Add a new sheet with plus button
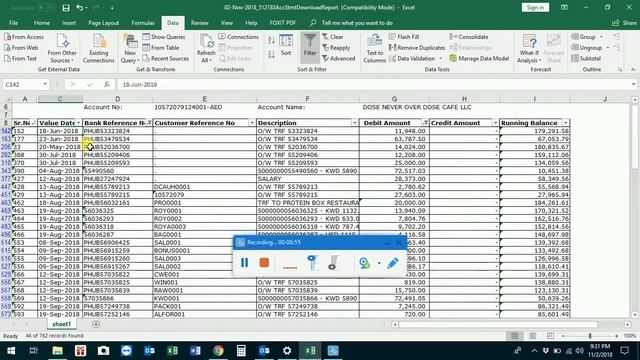The height and width of the screenshot is (360, 640). point(96,324)
